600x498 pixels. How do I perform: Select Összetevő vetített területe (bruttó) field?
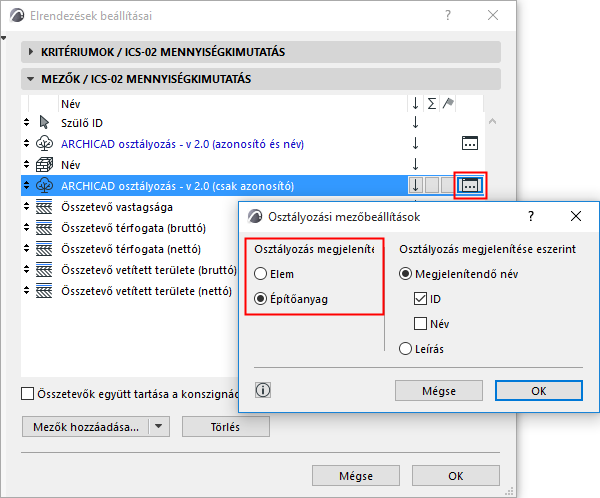tap(149, 270)
